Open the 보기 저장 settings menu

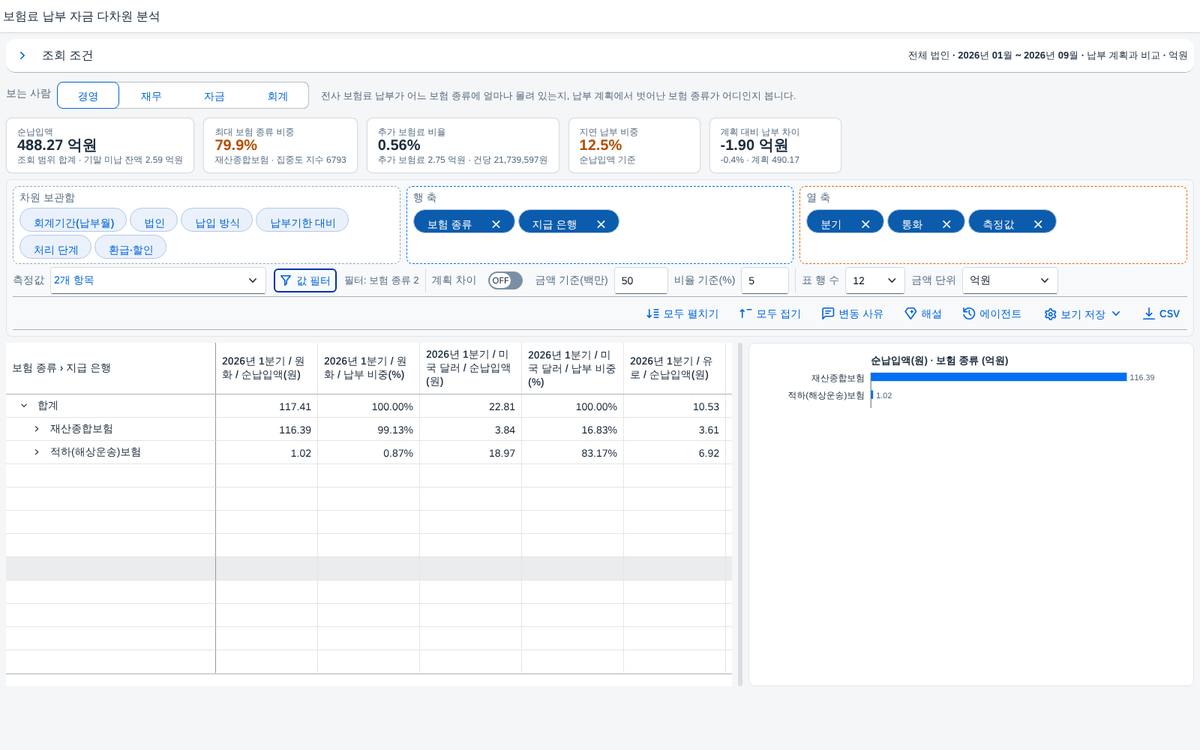(x=1083, y=314)
